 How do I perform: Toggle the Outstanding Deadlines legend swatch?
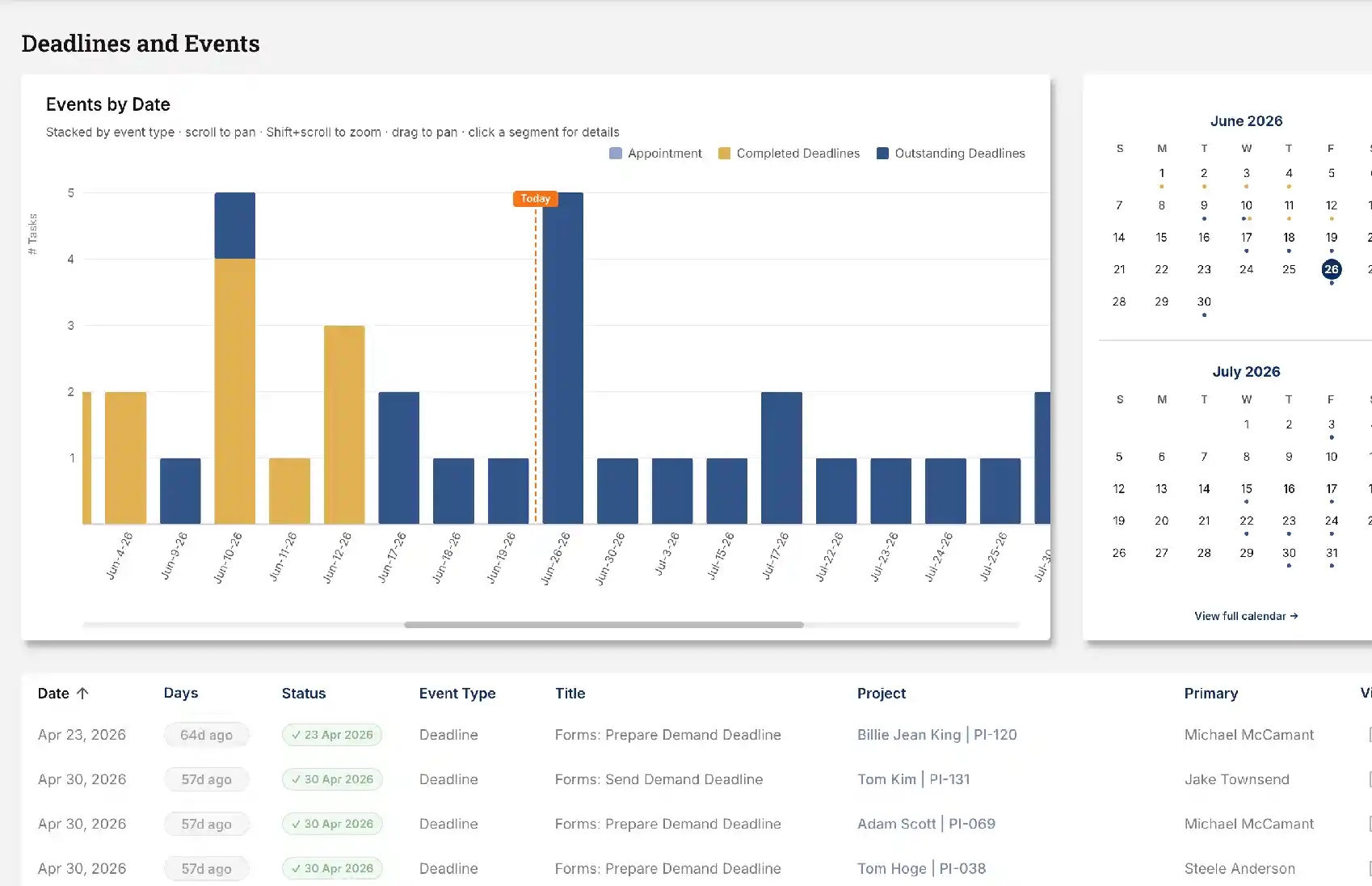tap(882, 154)
